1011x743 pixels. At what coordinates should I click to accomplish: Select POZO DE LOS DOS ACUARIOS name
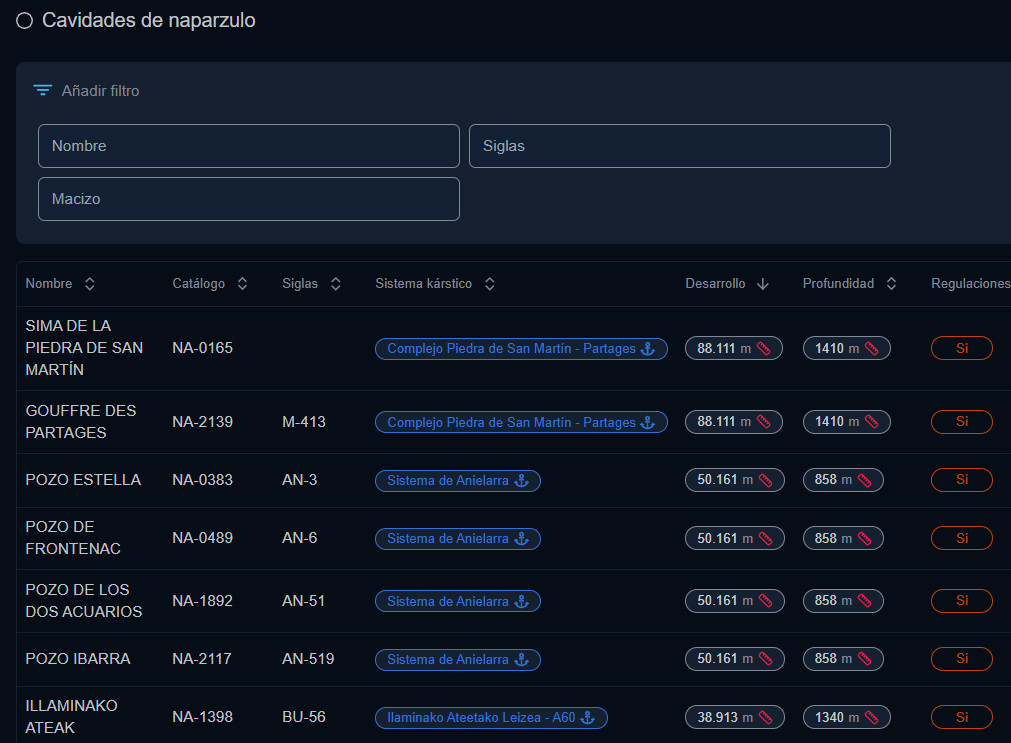[84, 600]
